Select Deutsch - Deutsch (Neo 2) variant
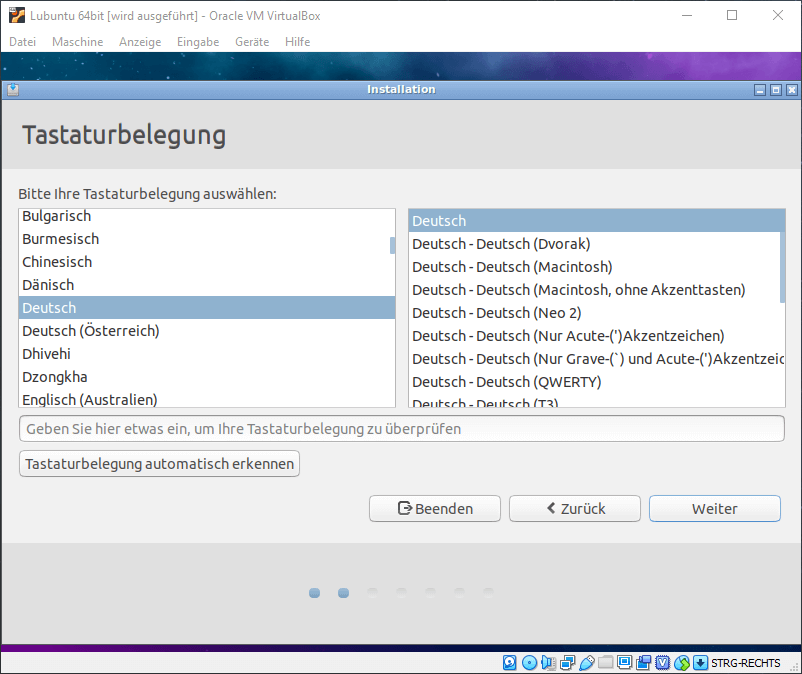802x674 pixels. [596, 313]
